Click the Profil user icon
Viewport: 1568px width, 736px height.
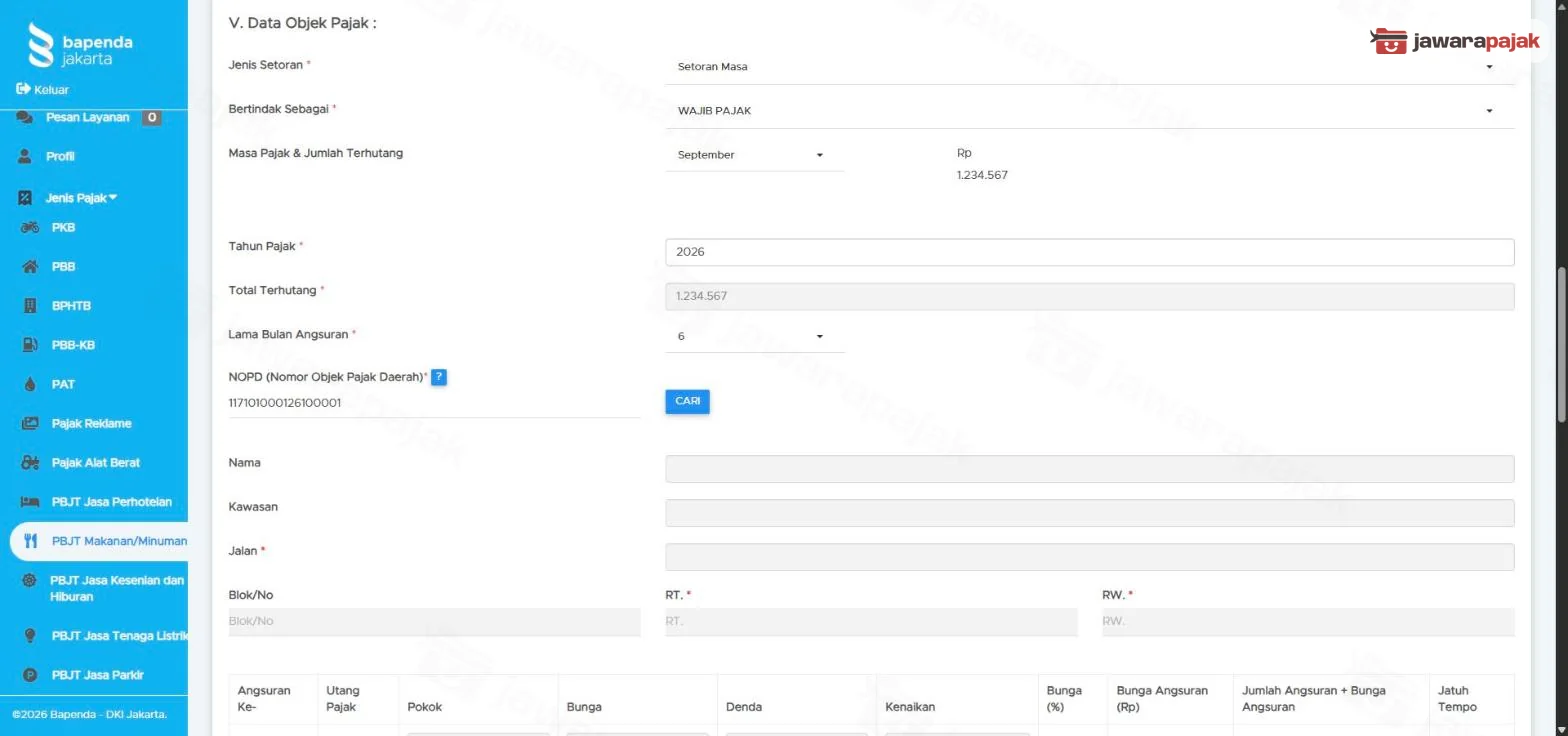coord(25,157)
